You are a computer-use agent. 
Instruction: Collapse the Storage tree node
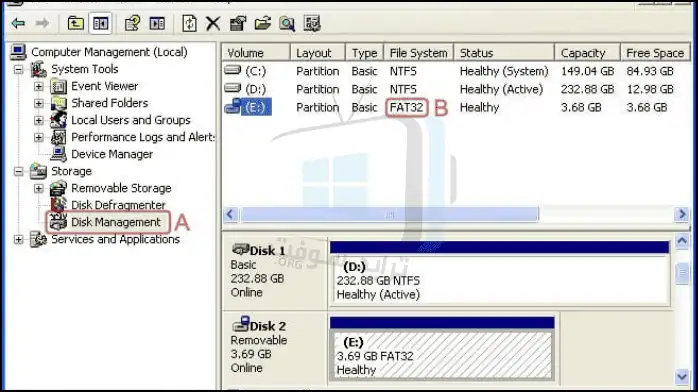(x=19, y=171)
